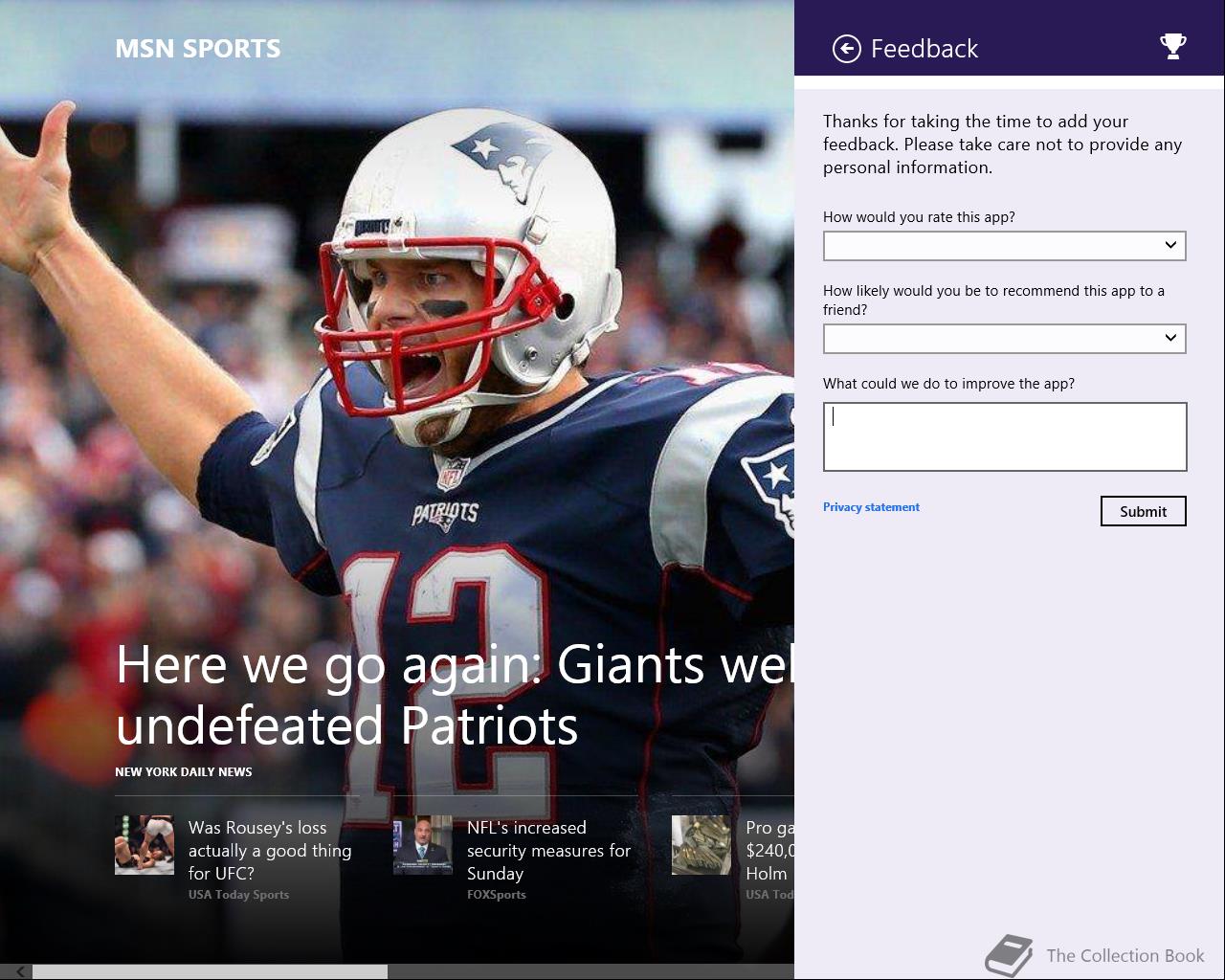Read 'NFL's increased security measures for Sunday'
This screenshot has width=1225, height=980.
tap(549, 851)
